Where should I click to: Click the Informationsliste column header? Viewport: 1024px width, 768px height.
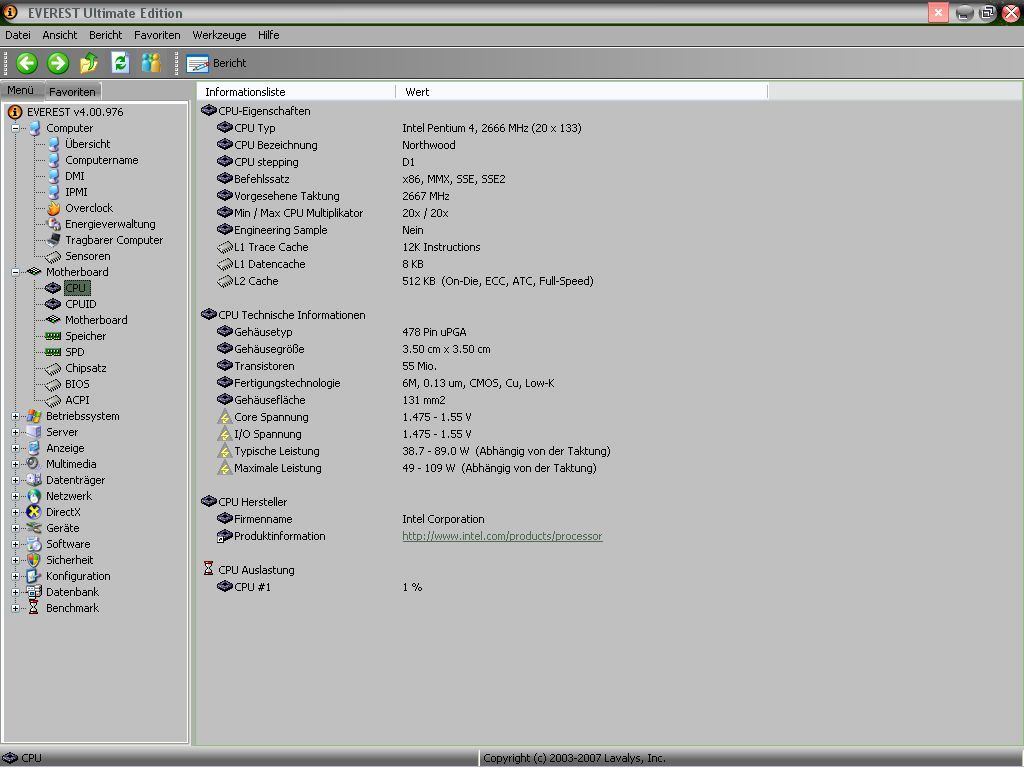point(296,92)
